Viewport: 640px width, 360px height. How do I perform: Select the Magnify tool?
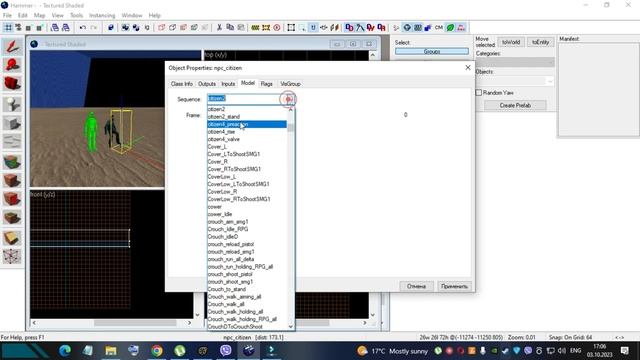[12, 65]
